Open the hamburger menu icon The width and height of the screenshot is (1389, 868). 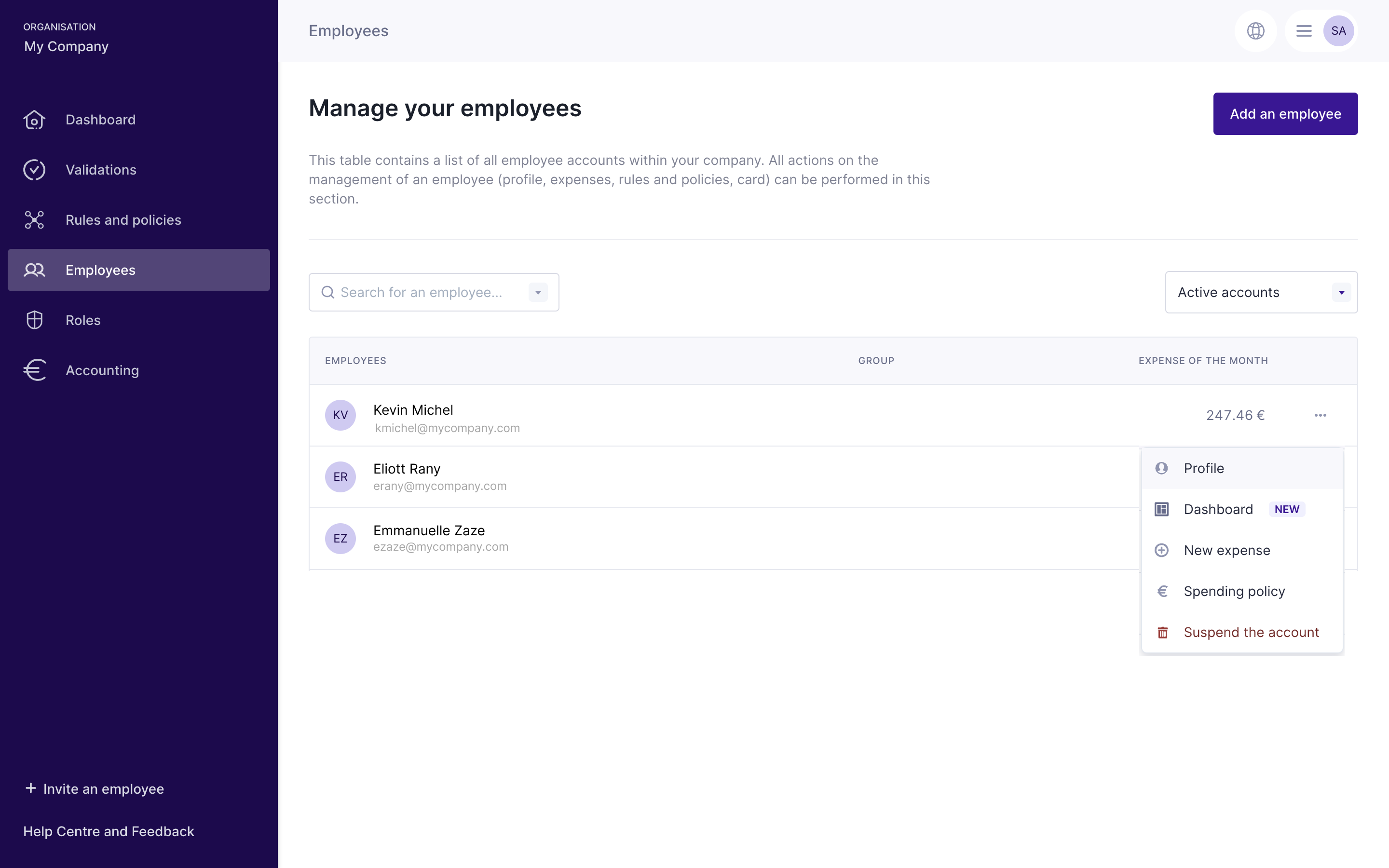click(1304, 31)
